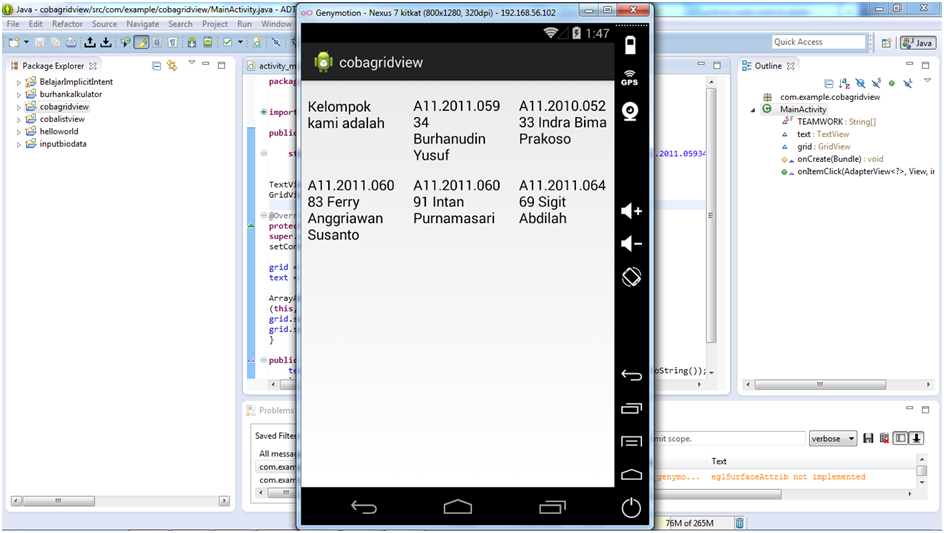Tap the 'Sigit Abdilah' grid item
The height and width of the screenshot is (533, 944).
coord(562,202)
